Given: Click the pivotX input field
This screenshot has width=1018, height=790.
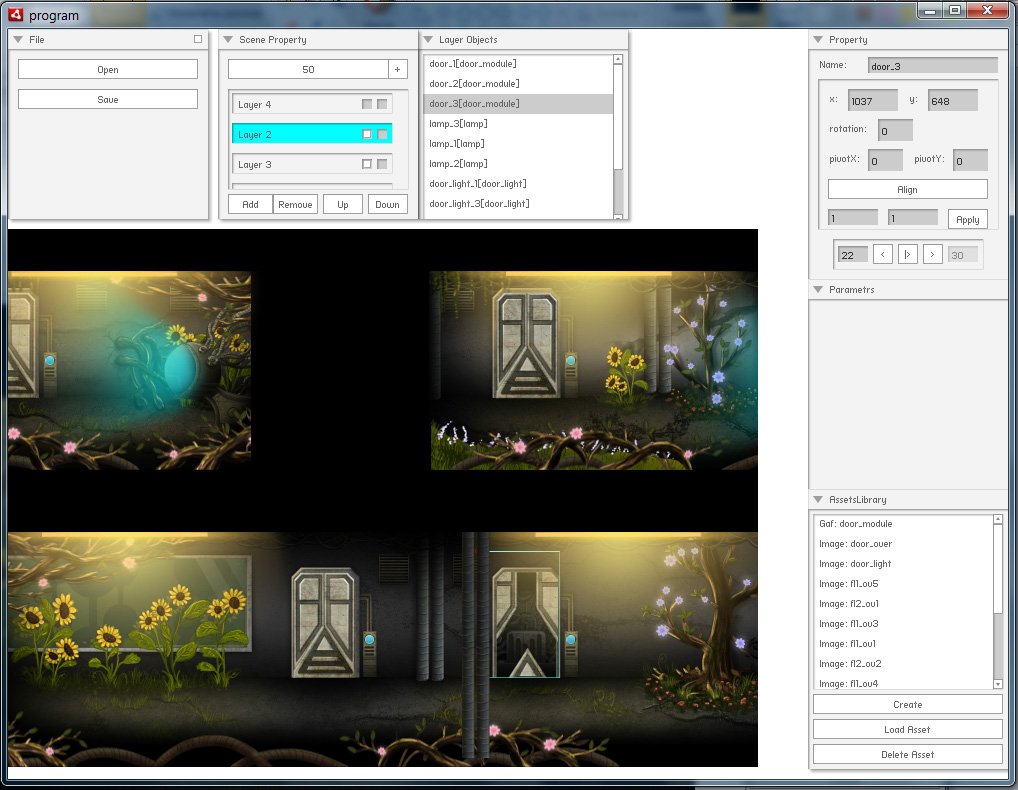Looking at the screenshot, I should pyautogui.click(x=886, y=160).
